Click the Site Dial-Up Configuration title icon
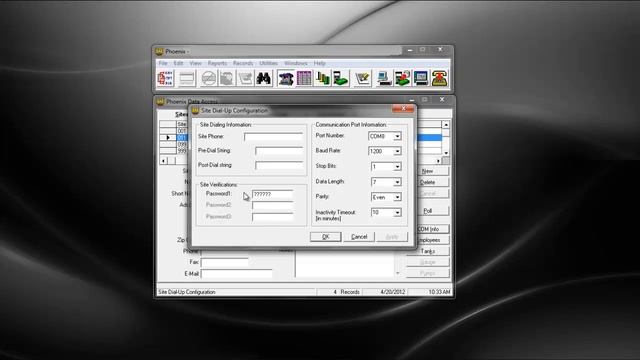Viewport: 640px width, 360px height. tap(196, 111)
